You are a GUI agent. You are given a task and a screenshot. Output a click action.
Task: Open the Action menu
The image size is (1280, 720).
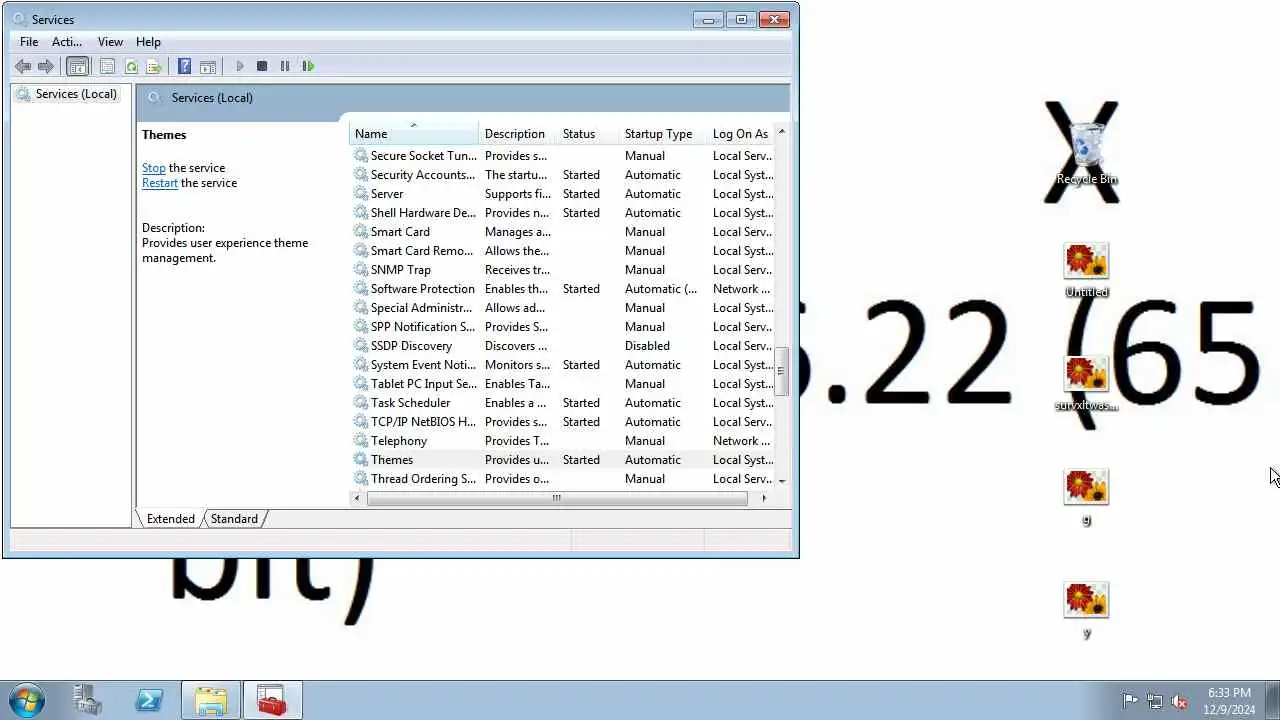click(x=67, y=42)
